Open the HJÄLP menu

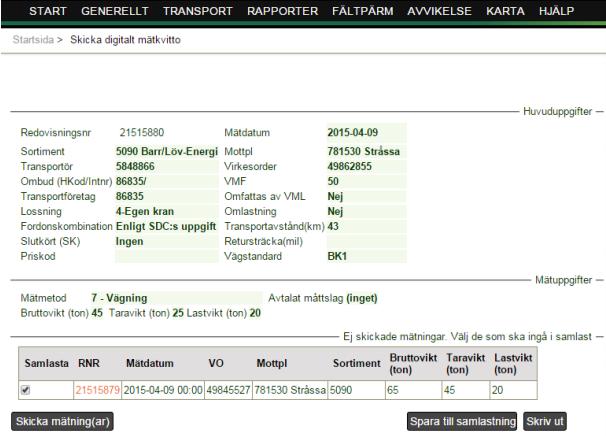click(557, 11)
